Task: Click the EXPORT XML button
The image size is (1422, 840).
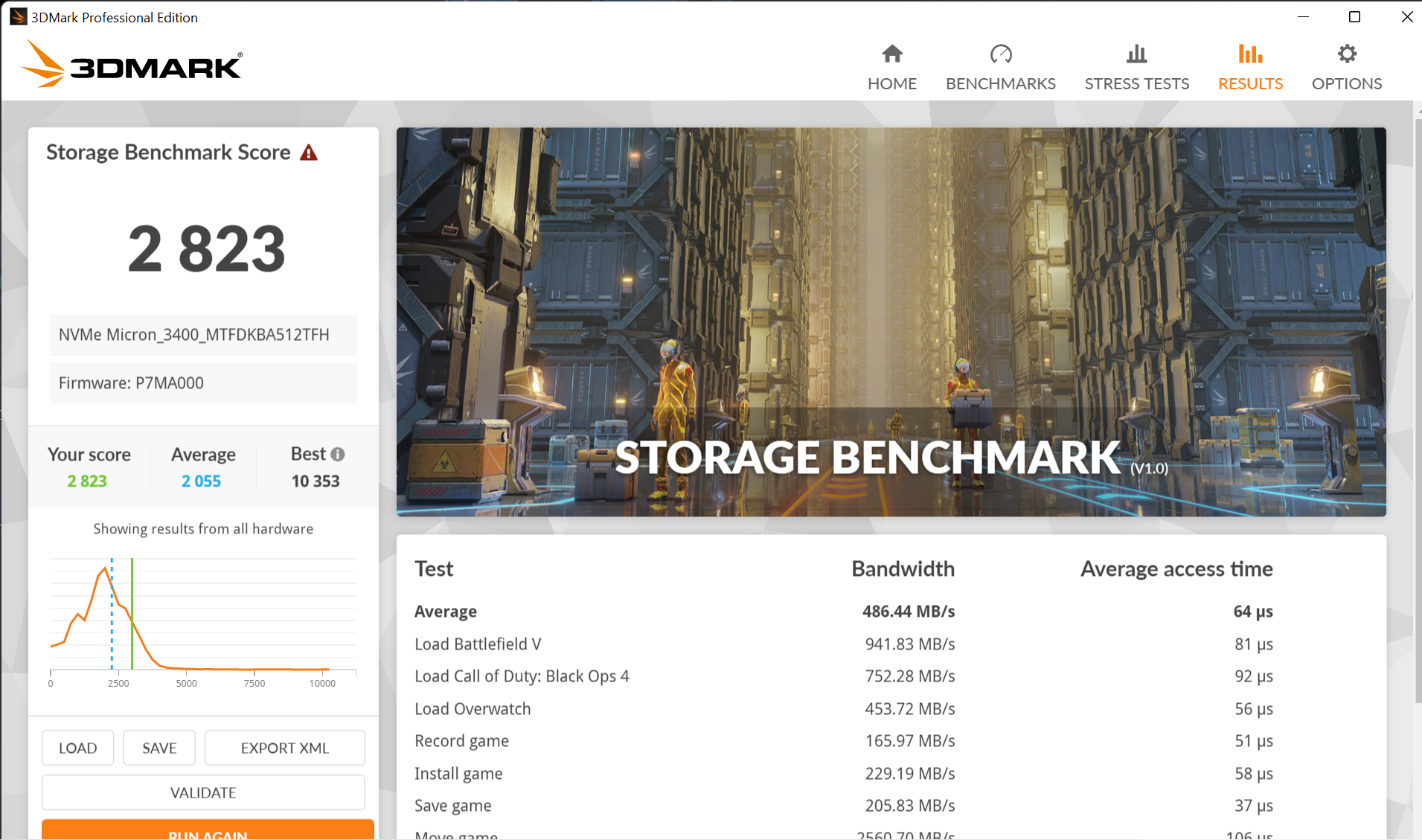Action: [285, 748]
